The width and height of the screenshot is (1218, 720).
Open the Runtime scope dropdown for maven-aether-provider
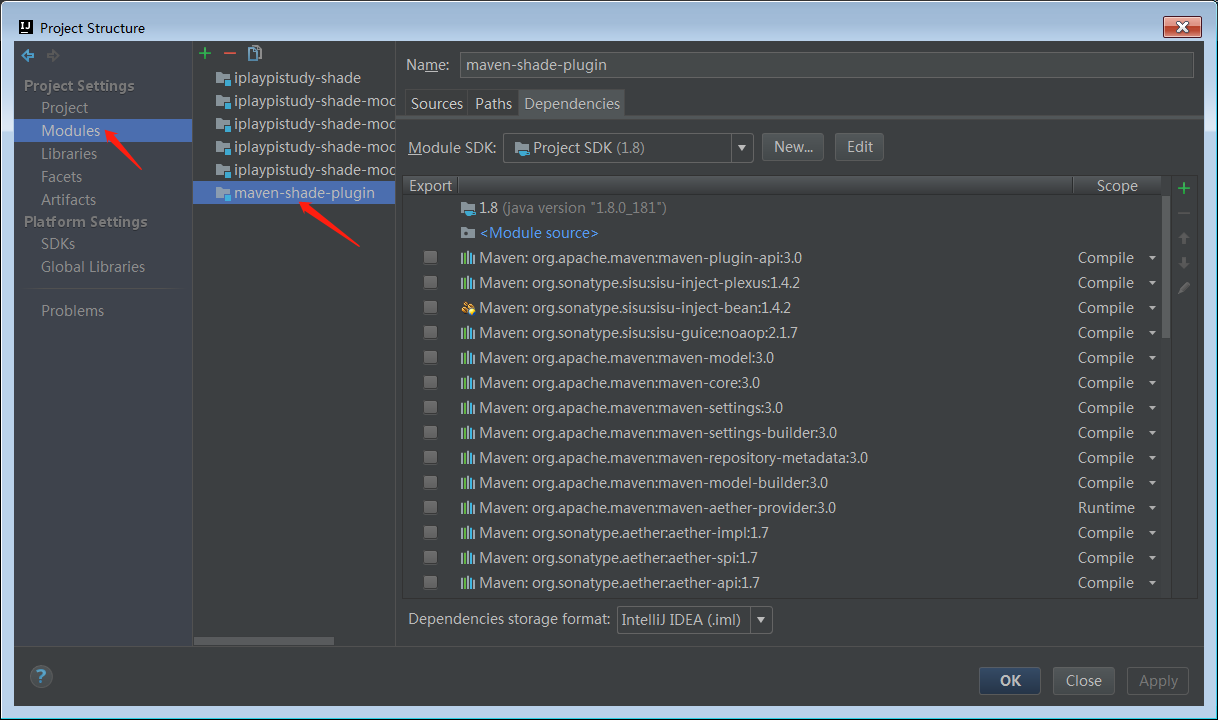pyautogui.click(x=1152, y=508)
